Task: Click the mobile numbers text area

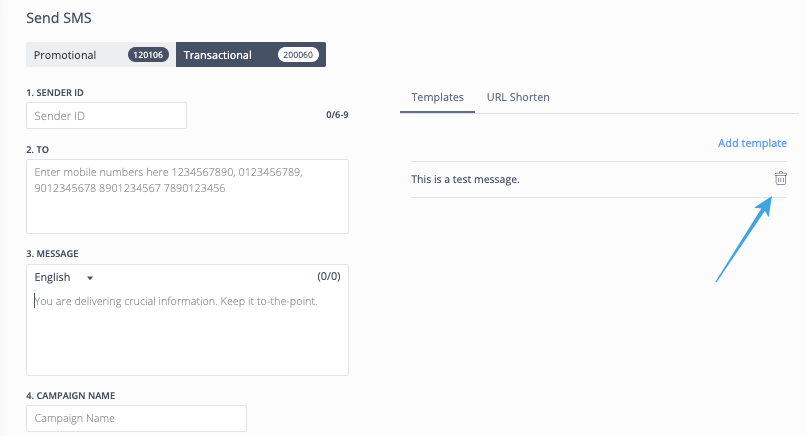Action: [x=187, y=196]
